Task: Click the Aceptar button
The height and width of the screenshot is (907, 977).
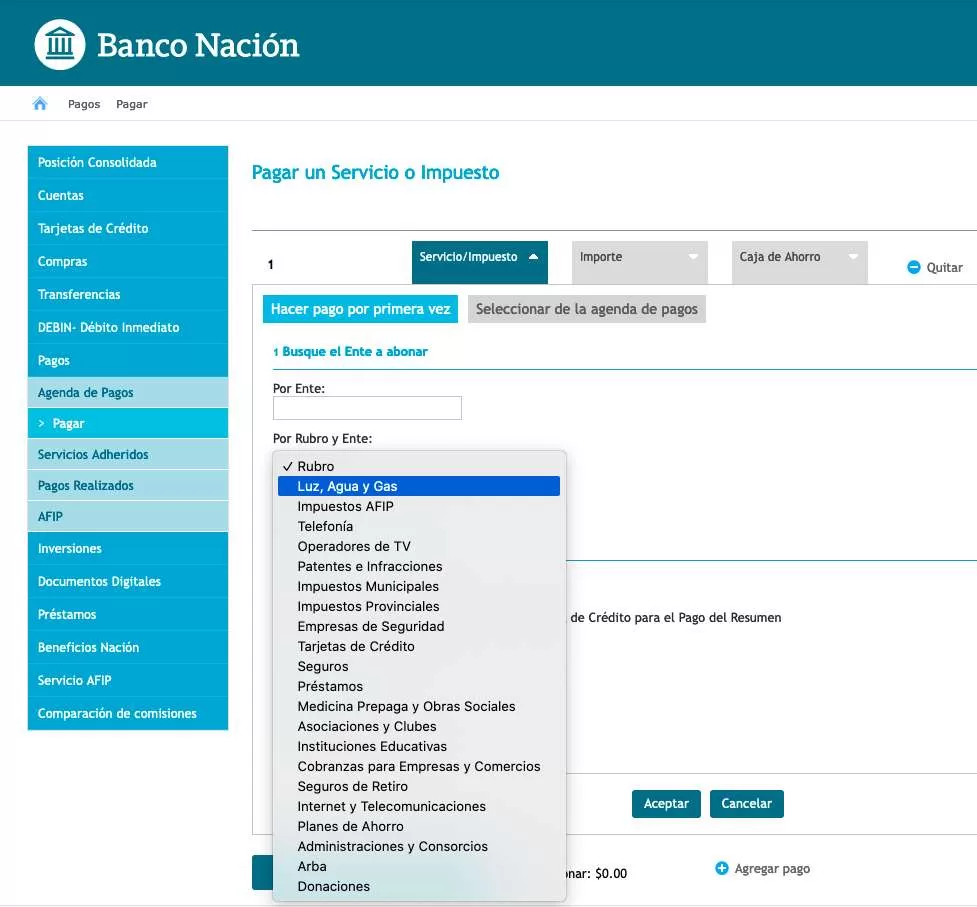Action: click(666, 804)
